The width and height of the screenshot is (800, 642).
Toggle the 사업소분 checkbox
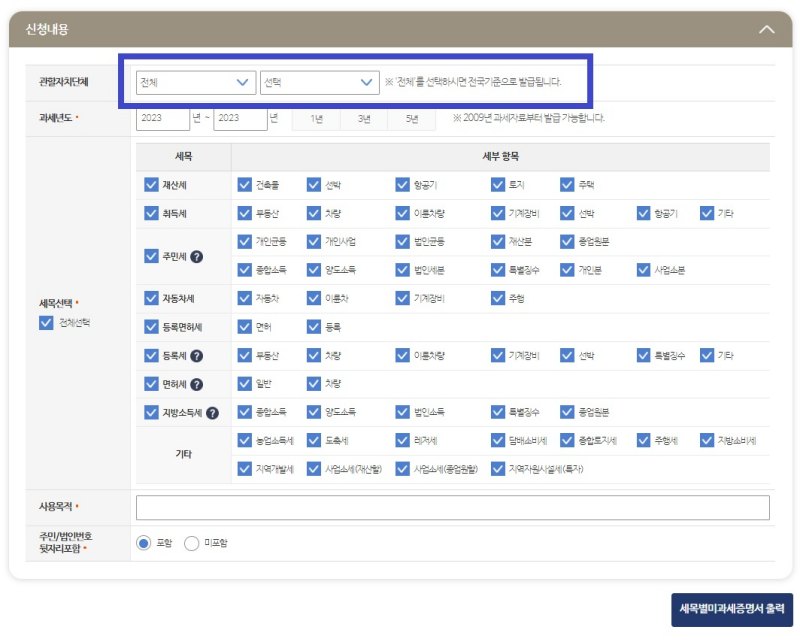pos(643,270)
